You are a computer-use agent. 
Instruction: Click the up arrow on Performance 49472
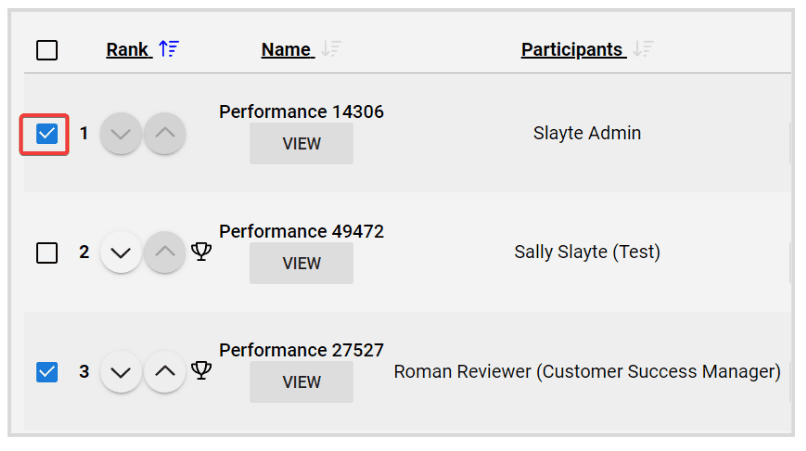(x=164, y=252)
